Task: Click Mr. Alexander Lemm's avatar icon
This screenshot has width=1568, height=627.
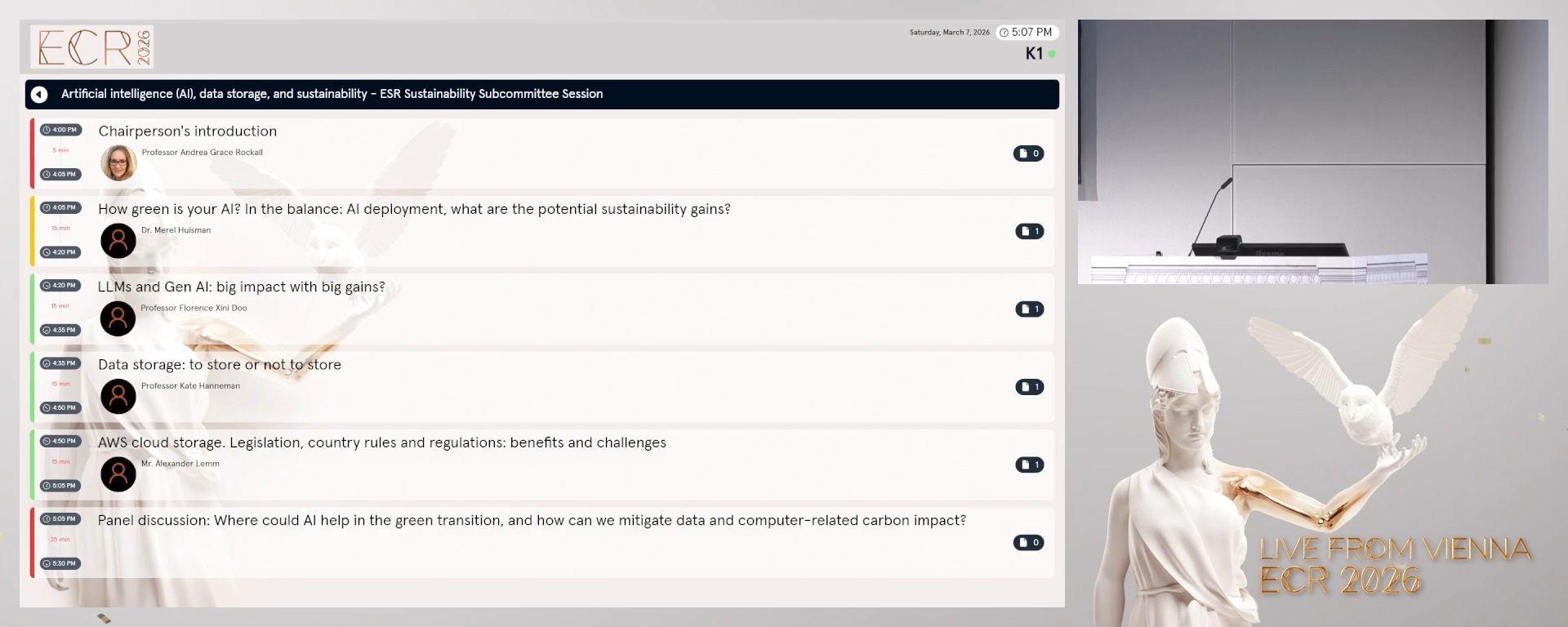Action: point(118,474)
